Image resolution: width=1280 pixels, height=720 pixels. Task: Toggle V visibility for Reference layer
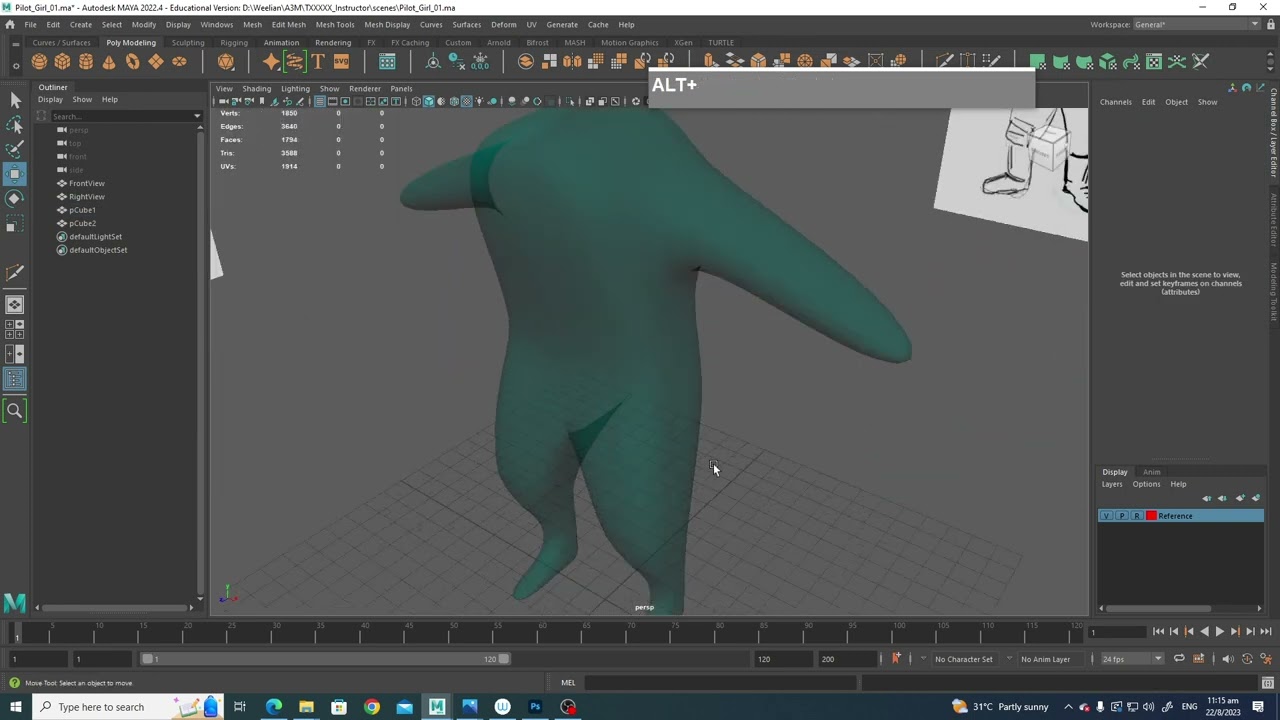[1106, 516]
